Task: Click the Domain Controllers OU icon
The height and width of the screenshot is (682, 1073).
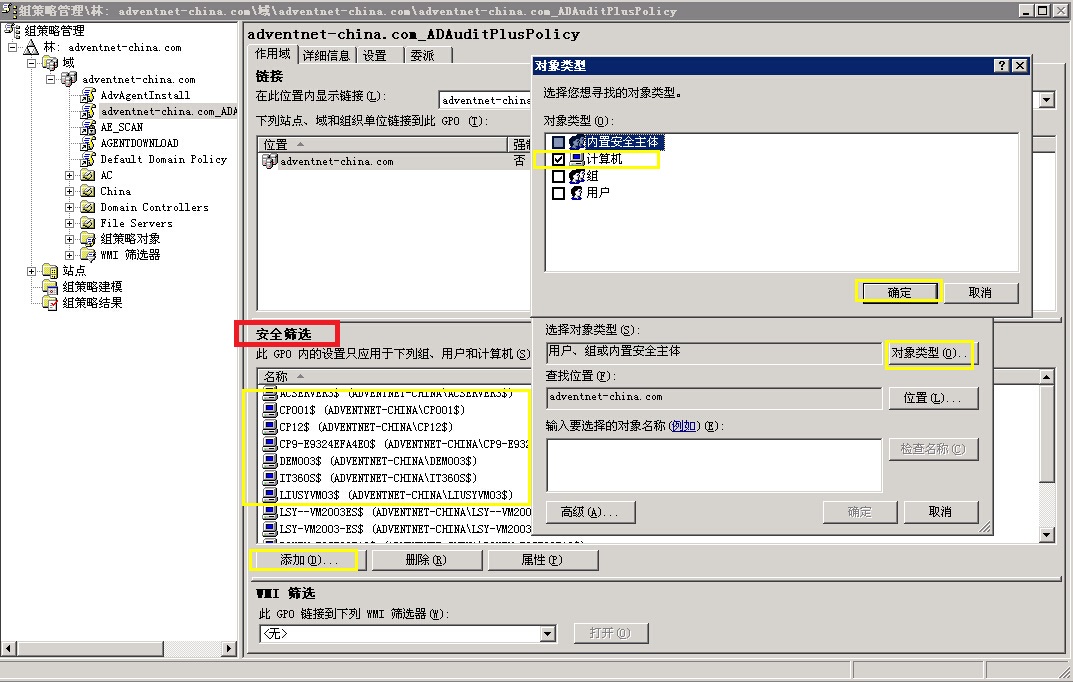Action: point(88,207)
